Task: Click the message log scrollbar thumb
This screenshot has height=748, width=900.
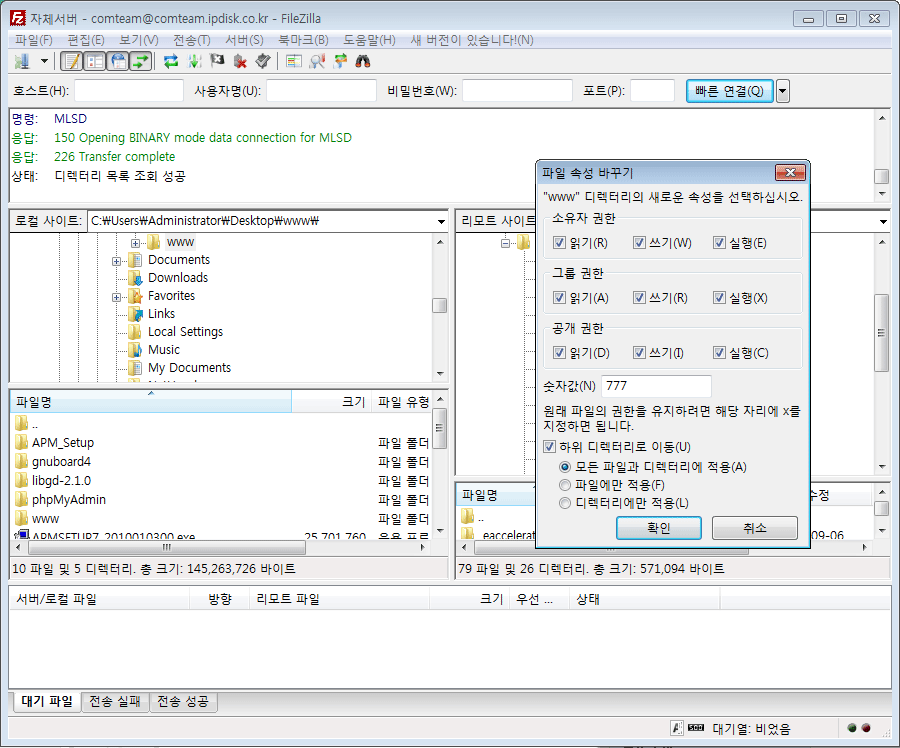Action: (x=882, y=176)
